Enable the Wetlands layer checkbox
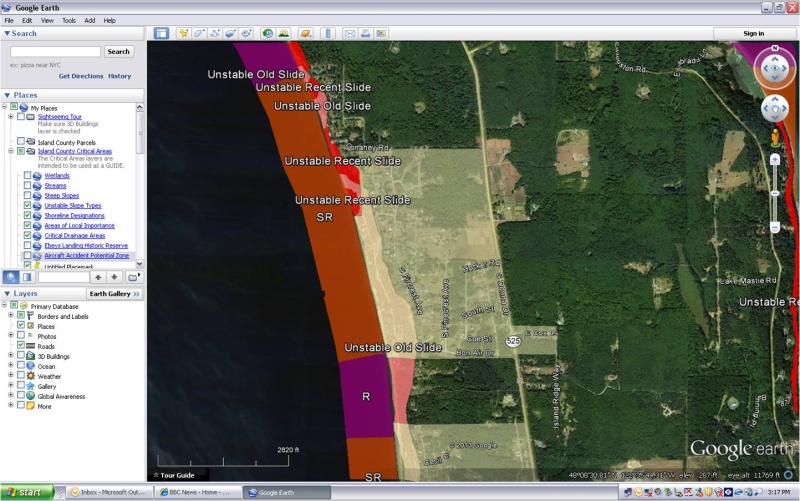This screenshot has width=800, height=501. click(28, 176)
